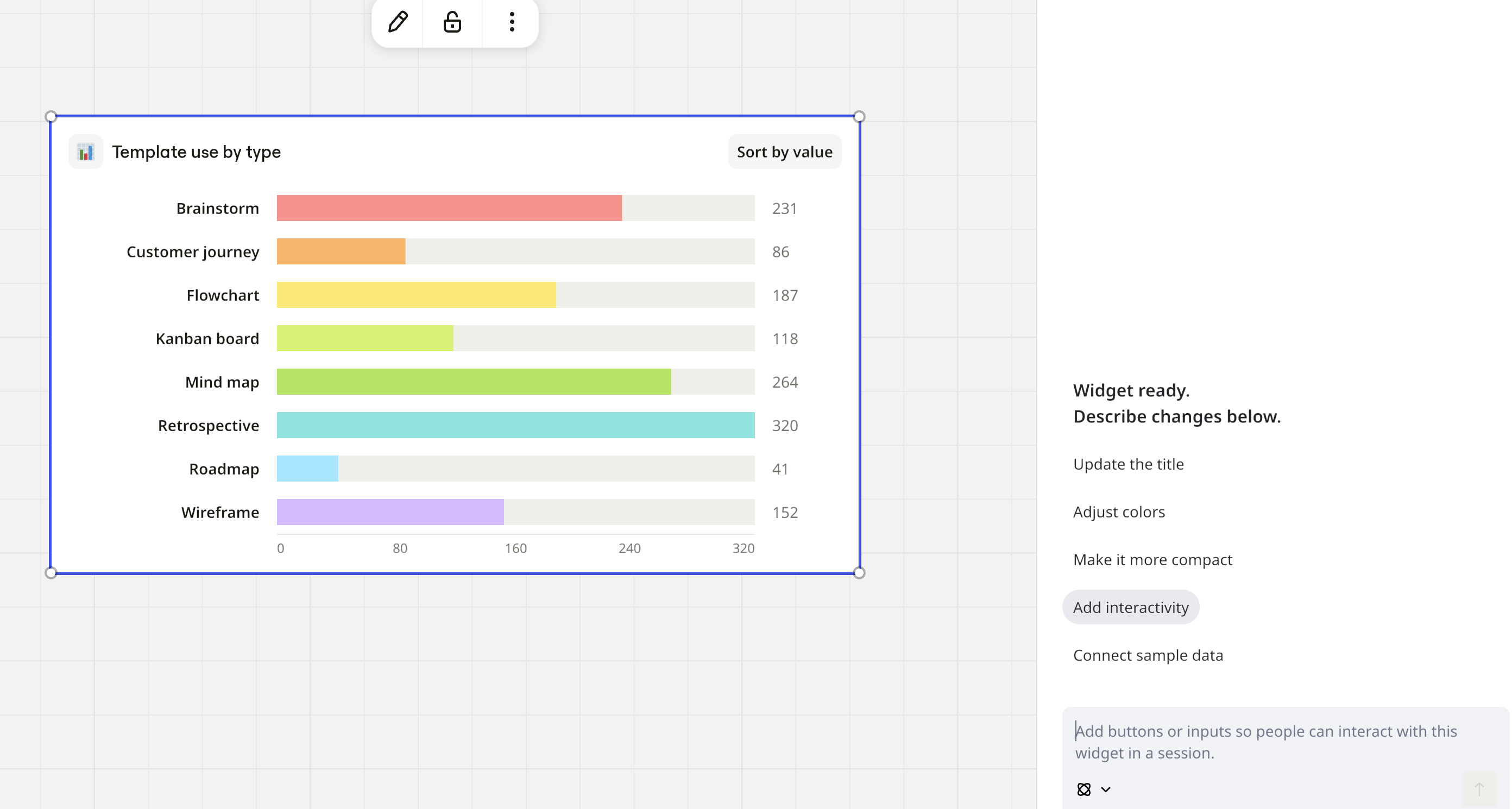
Task: Click the model selector icon in prompt box
Action: click(1083, 789)
